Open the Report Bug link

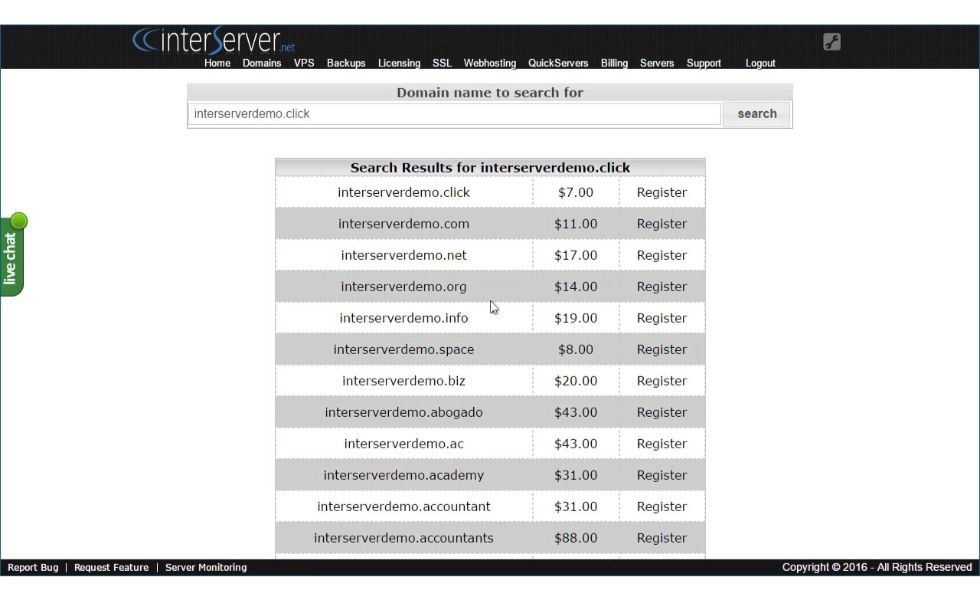tap(32, 568)
